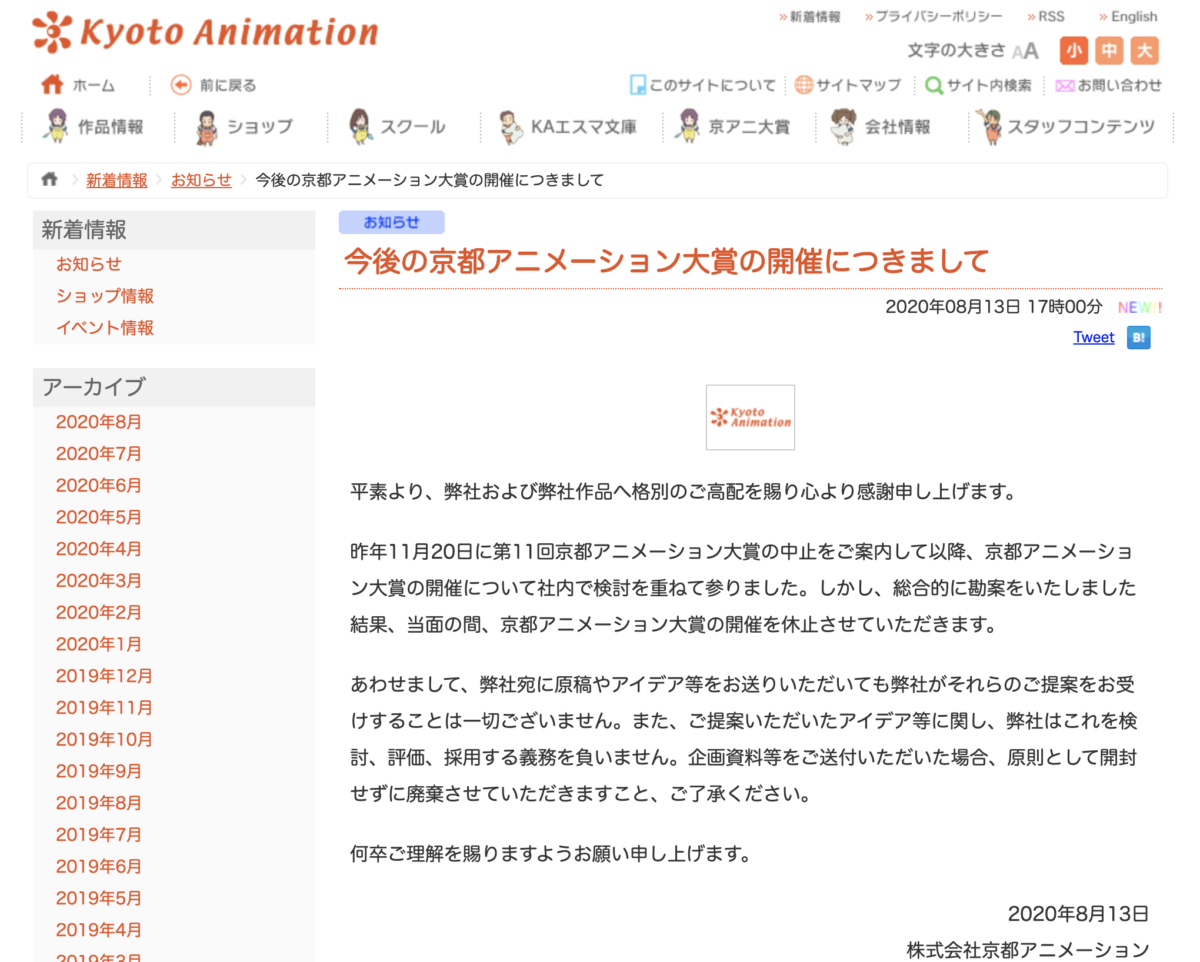This screenshot has height=962, width=1200.
Task: Go to ホーム via the house icon
Action: coord(52,85)
